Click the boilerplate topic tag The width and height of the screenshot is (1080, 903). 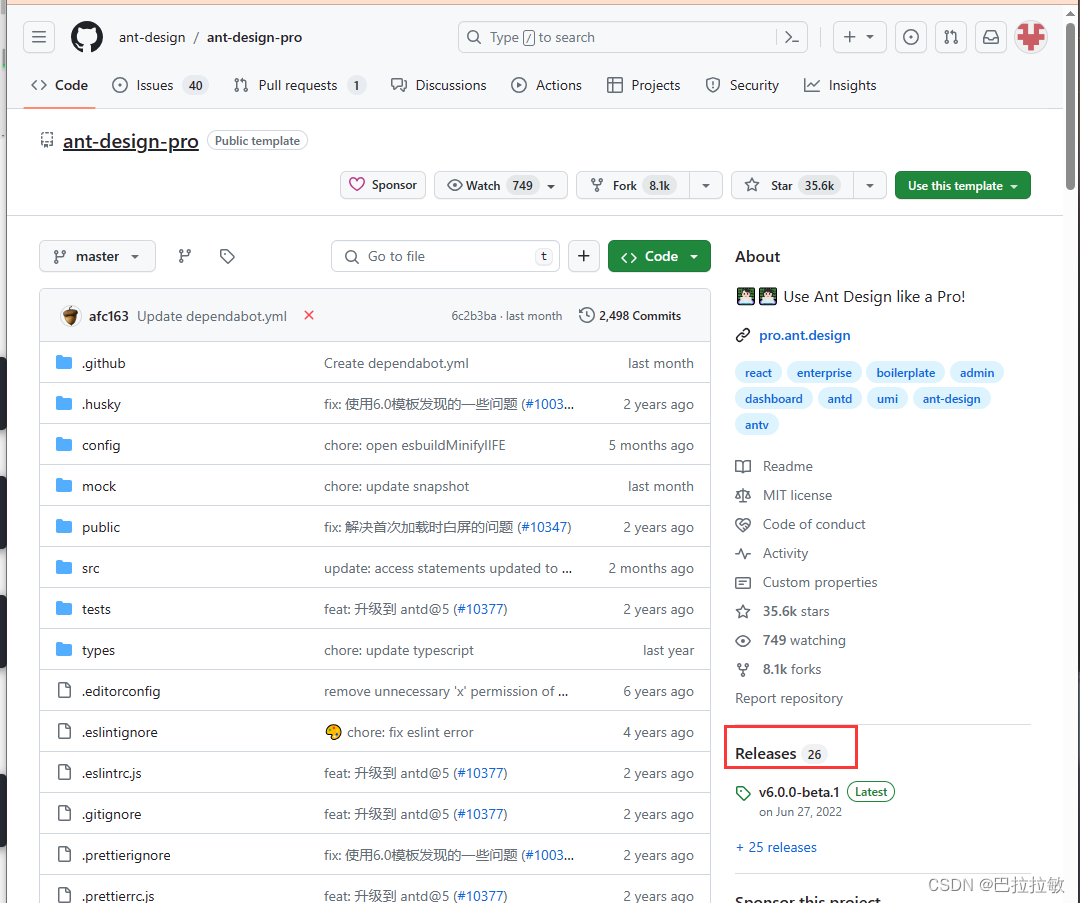pos(905,373)
